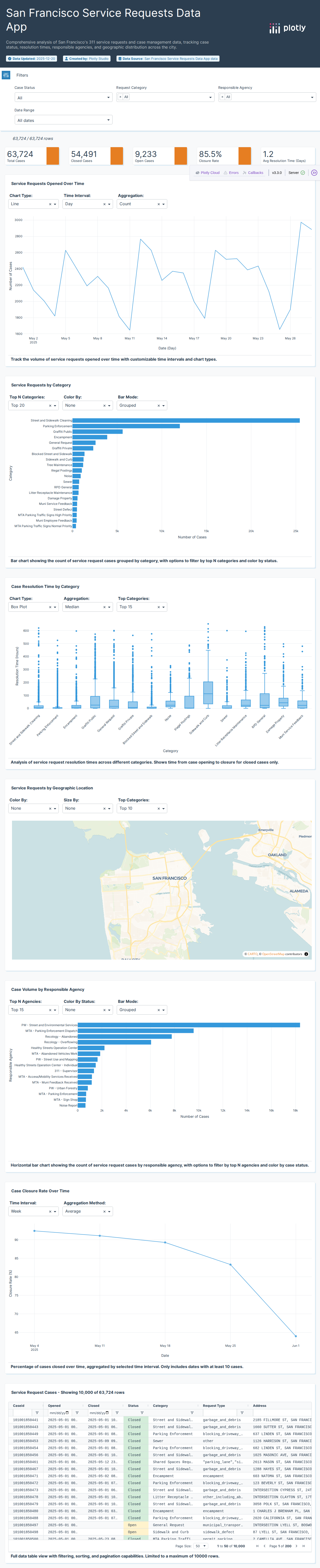The height and width of the screenshot is (1568, 320).
Task: Clear the Week time interval selection
Action: point(50,1212)
